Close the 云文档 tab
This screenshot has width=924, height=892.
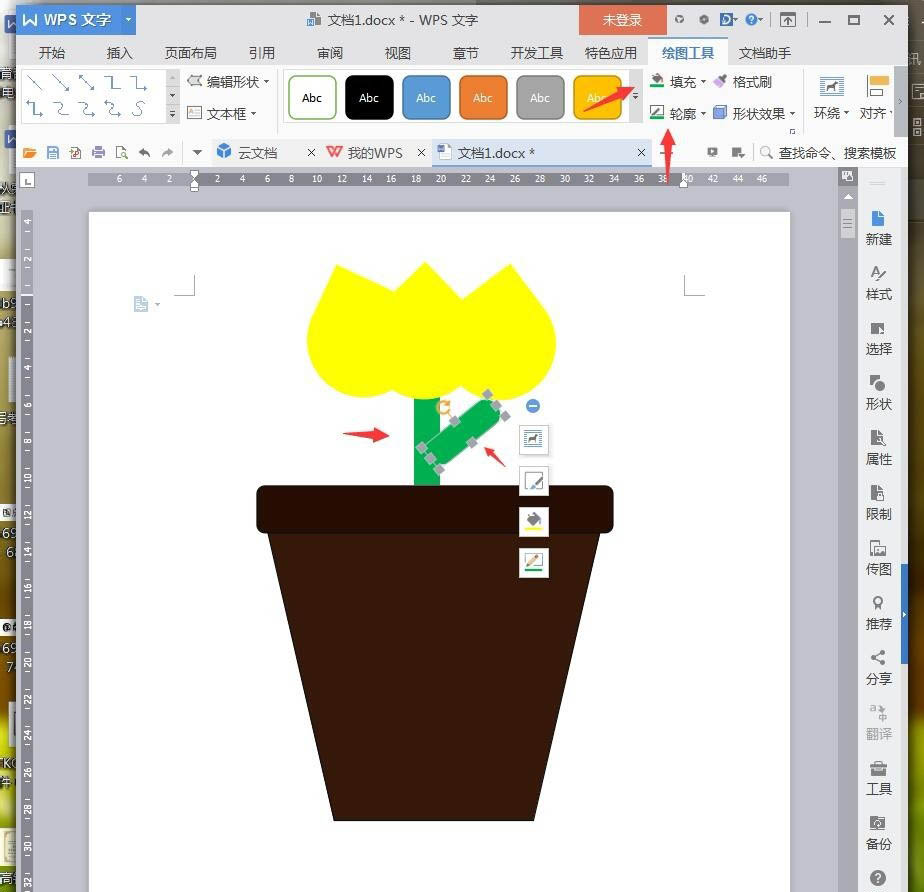[311, 153]
